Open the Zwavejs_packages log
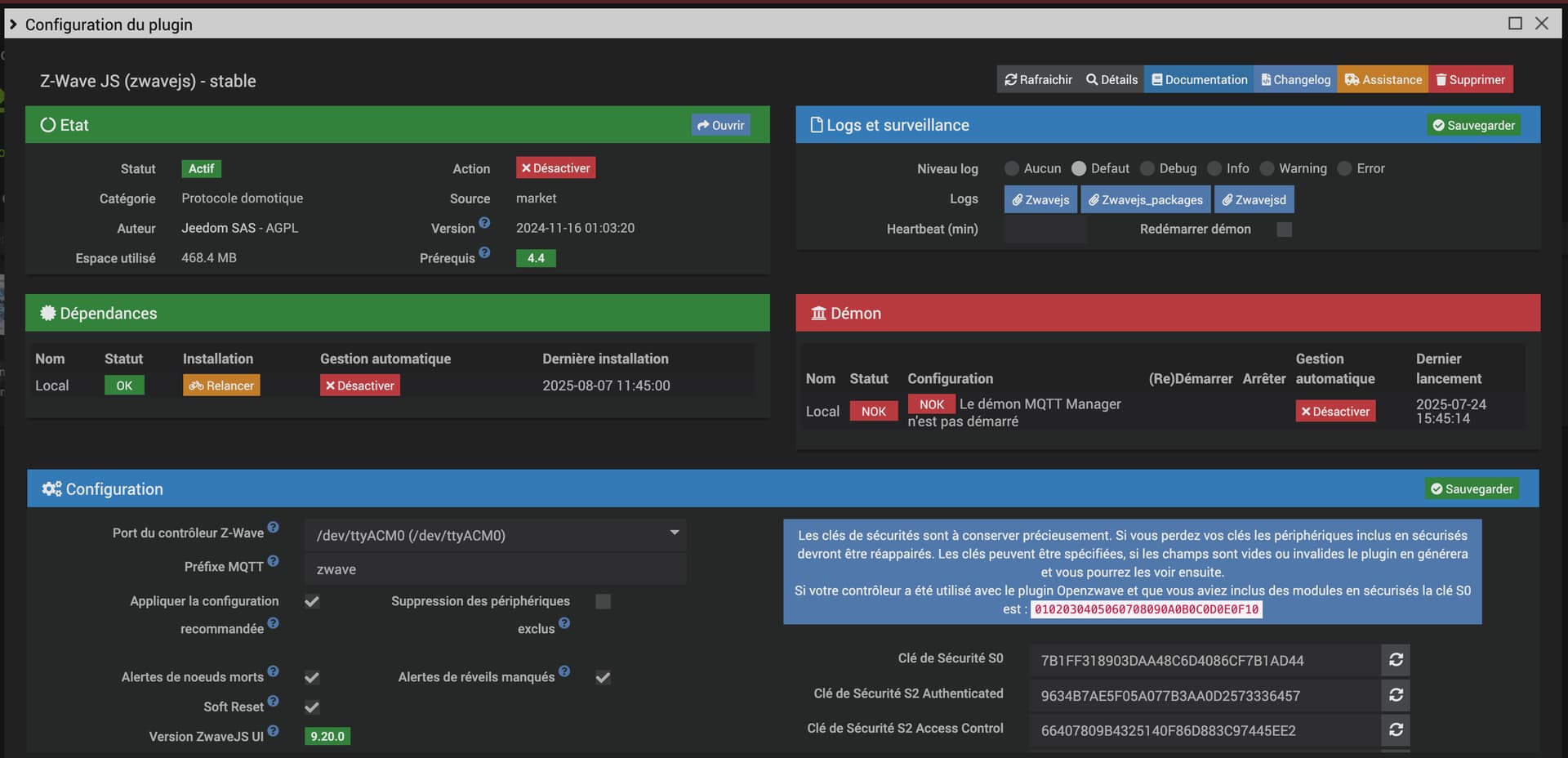Screen dimensions: 1568x758 point(1145,200)
